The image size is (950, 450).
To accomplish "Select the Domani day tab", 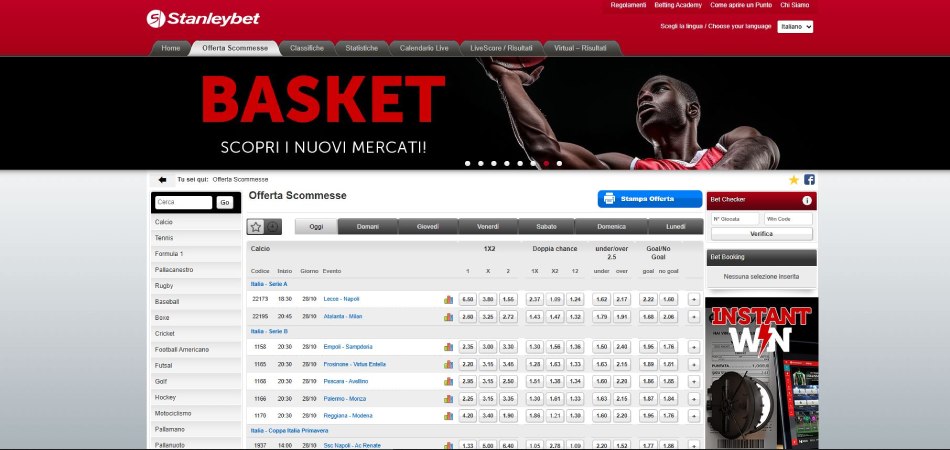I will 367,227.
